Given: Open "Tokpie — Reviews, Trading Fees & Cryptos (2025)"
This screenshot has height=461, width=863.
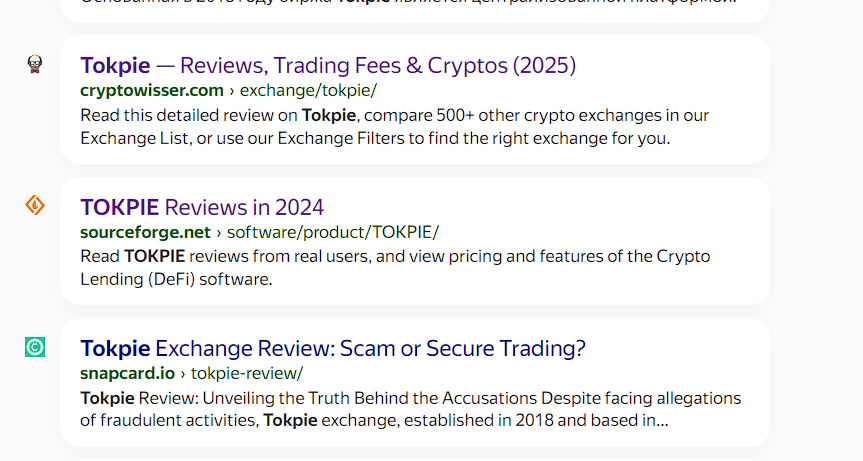Looking at the screenshot, I should pyautogui.click(x=328, y=66).
